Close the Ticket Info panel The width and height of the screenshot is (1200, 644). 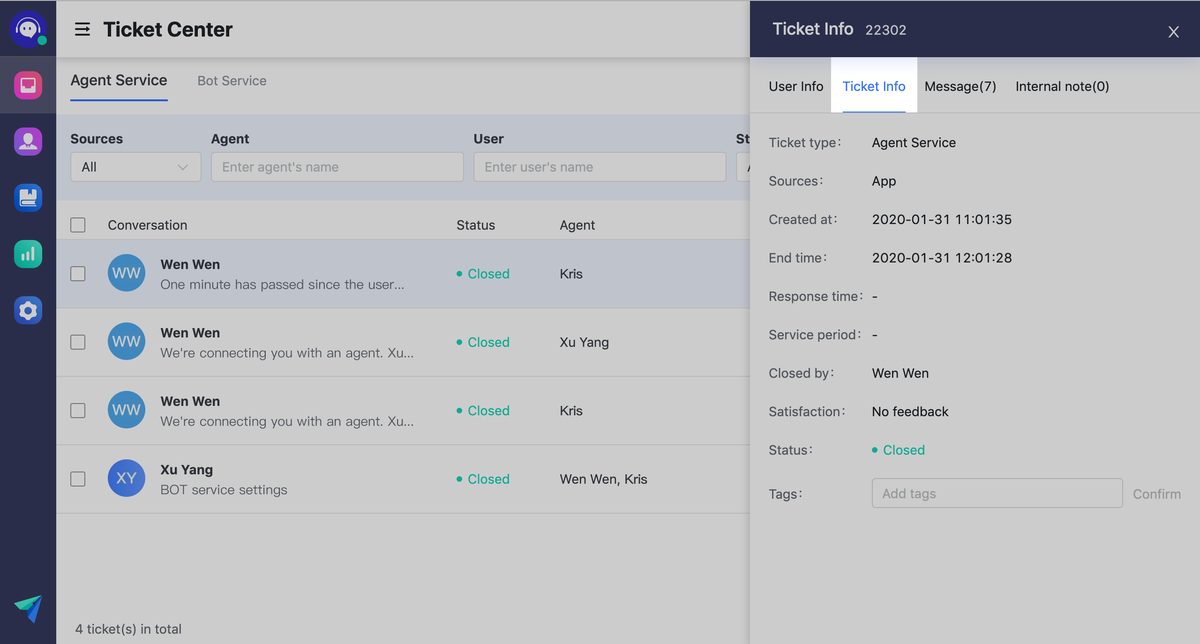point(1173,32)
